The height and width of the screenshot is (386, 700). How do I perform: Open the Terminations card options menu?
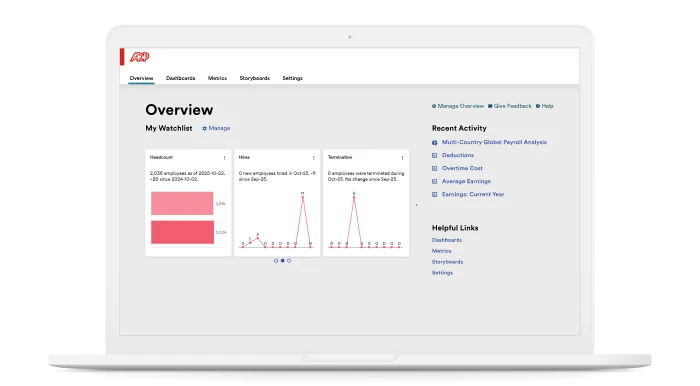(402, 158)
